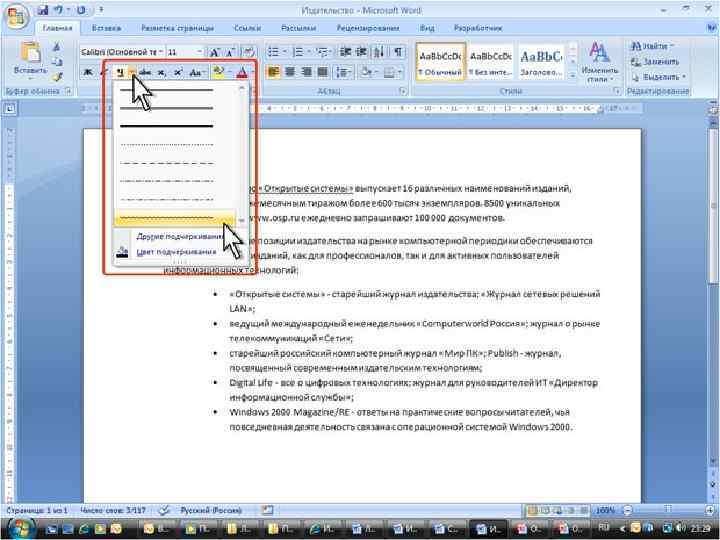
Task: Switch to Рецензирование (Review) tab
Action: point(368,28)
